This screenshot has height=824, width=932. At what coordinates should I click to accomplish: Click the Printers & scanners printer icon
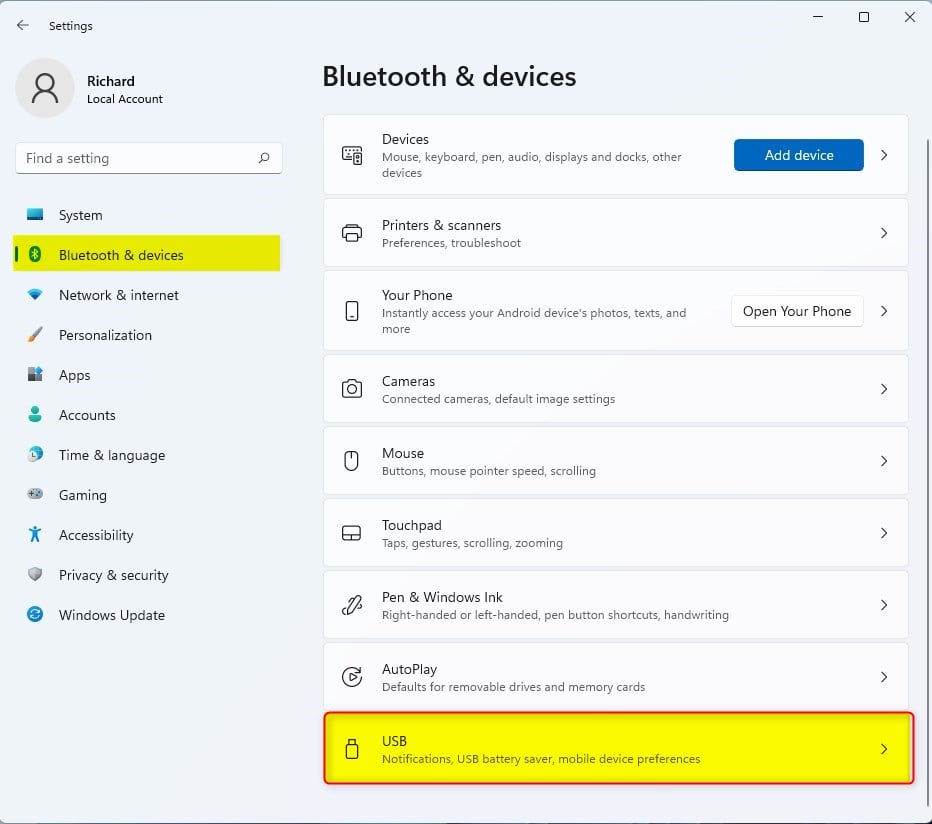click(351, 233)
